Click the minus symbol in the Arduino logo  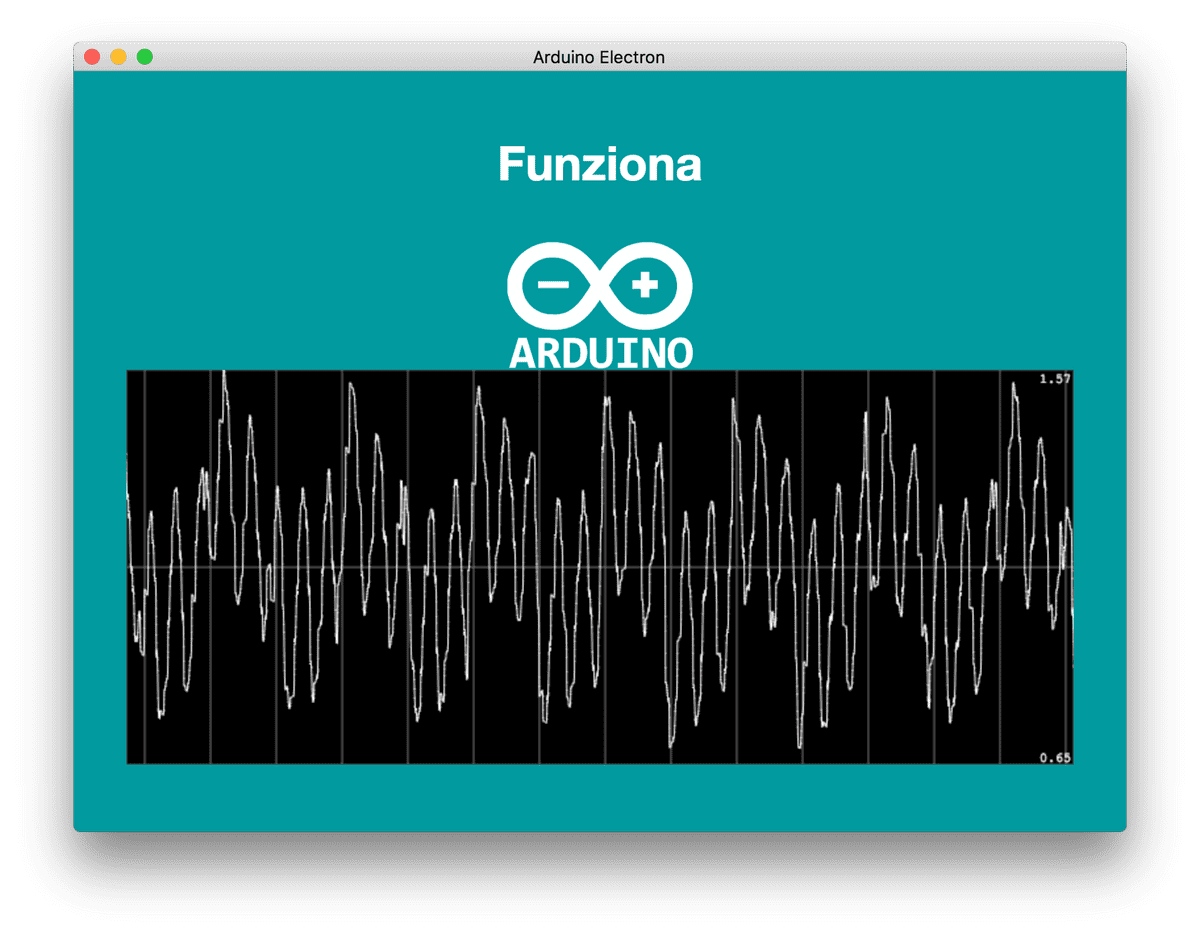click(x=553, y=285)
